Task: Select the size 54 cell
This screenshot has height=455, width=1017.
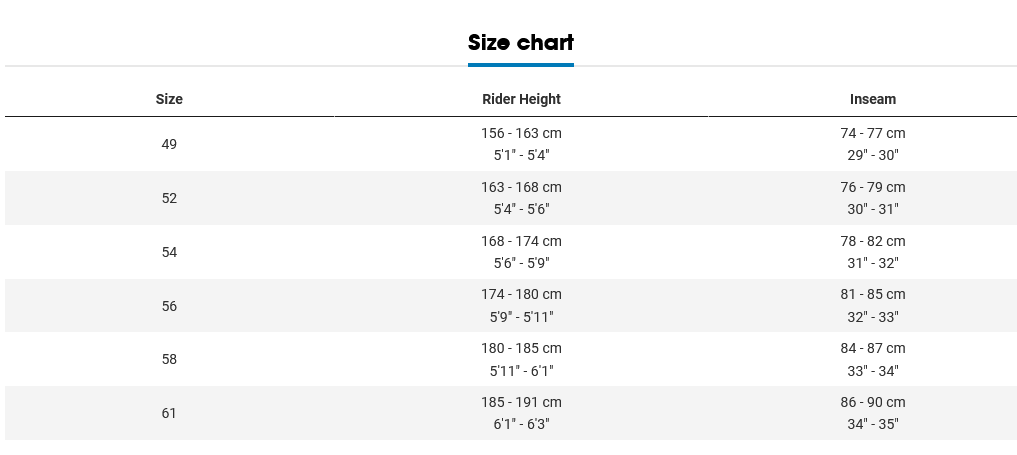Action: pos(169,252)
